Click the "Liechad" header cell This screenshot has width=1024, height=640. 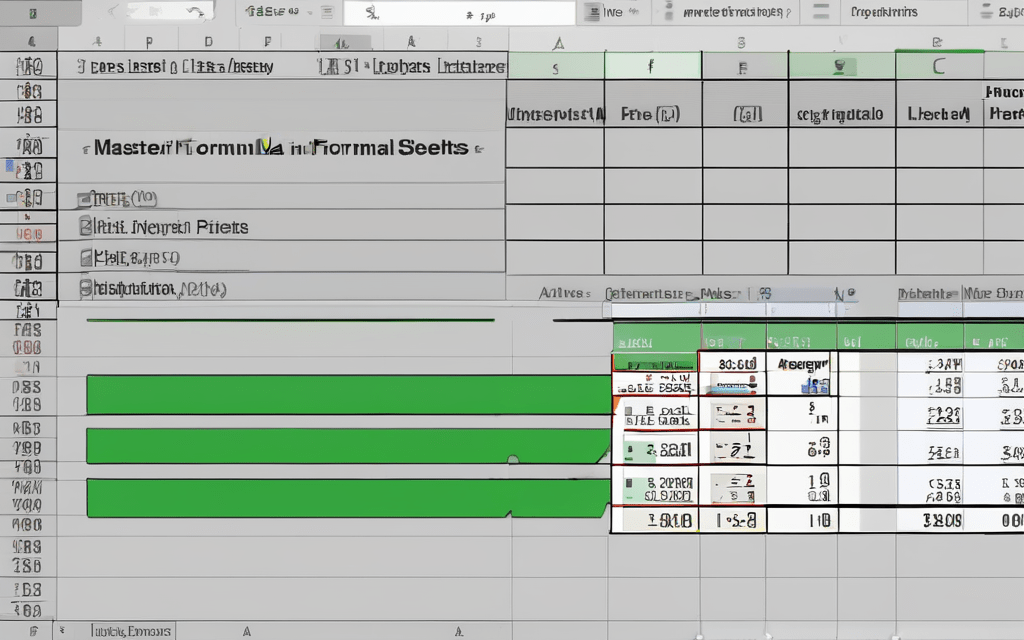tap(938, 114)
